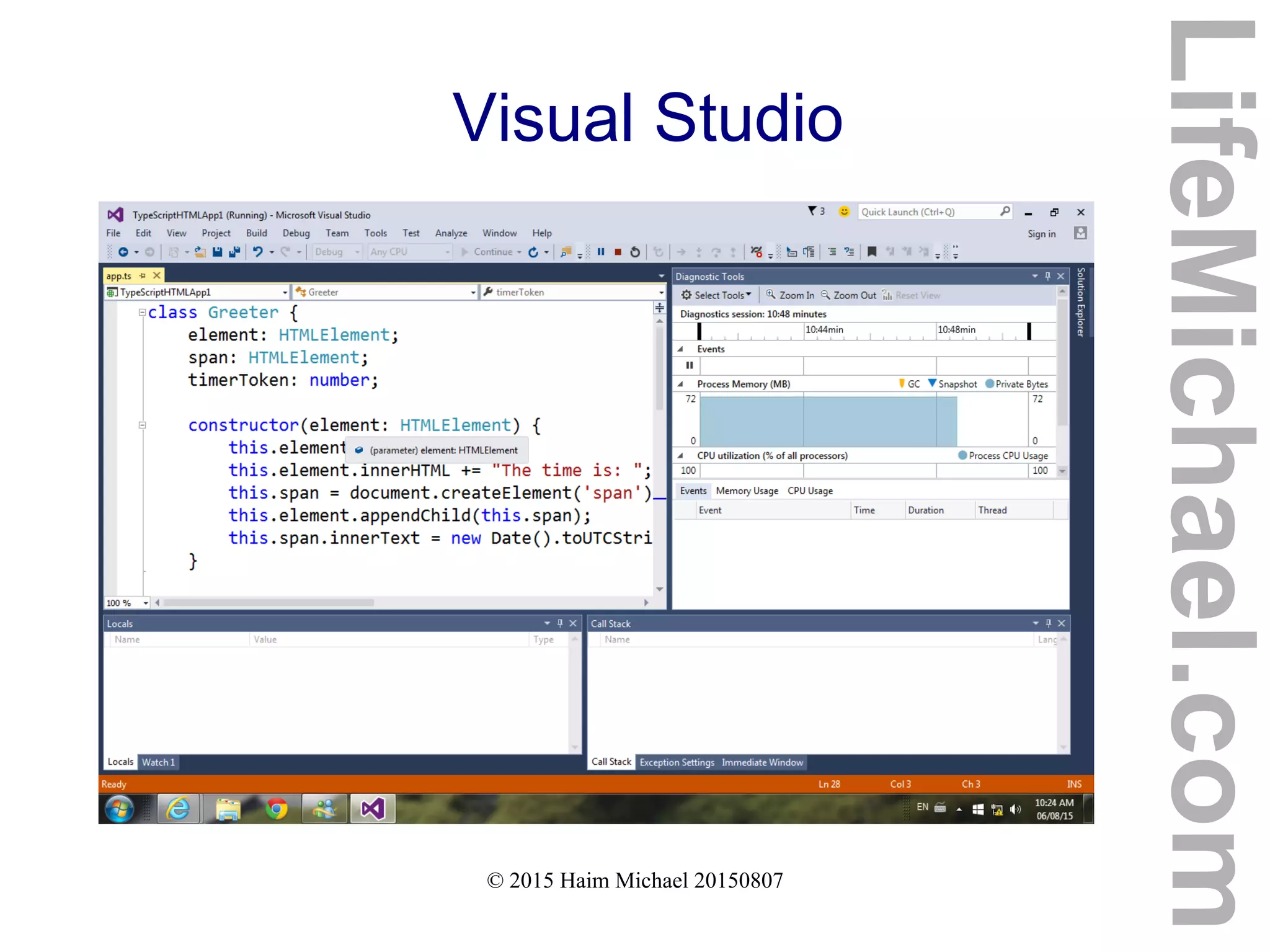Open the Debug configuration dropdown
Screen dimensions: 1270x952
pos(337,252)
